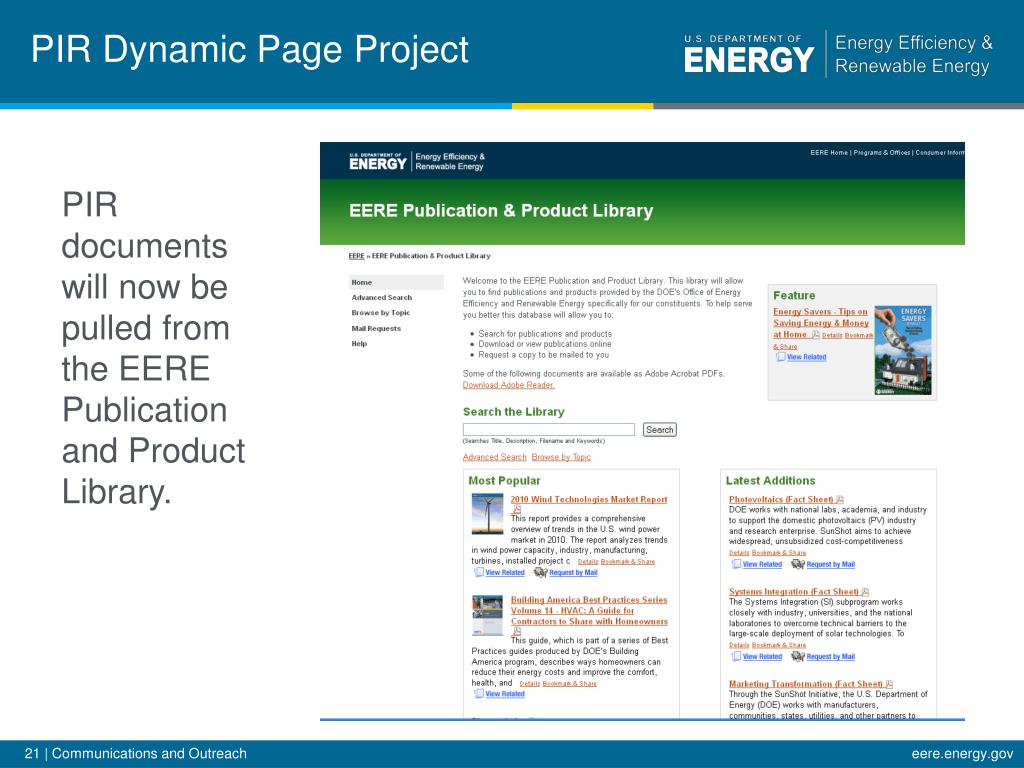Click the wind turbine report thumbnail
1024x768 pixels.
[x=487, y=514]
